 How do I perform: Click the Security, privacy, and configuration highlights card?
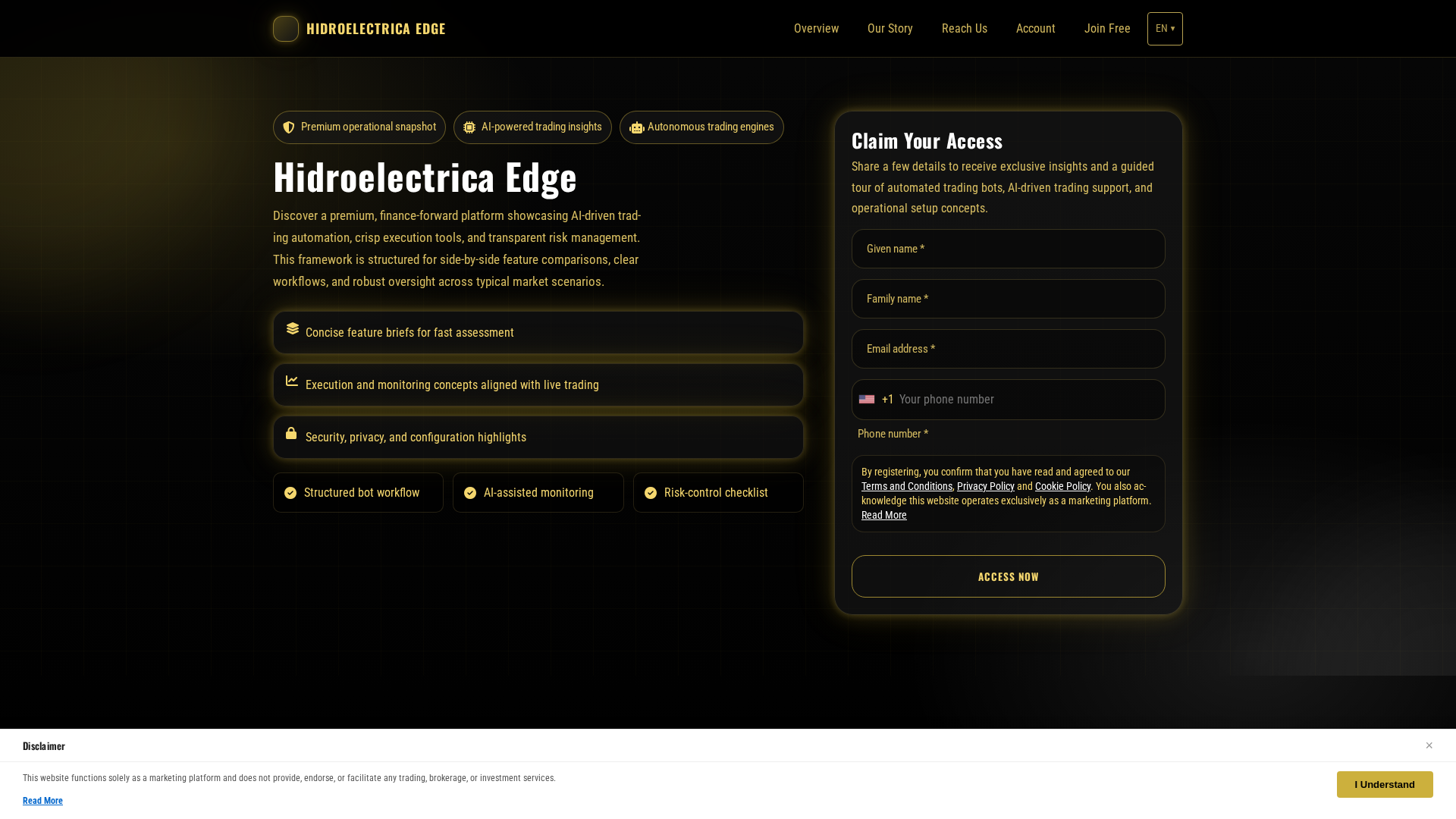pyautogui.click(x=538, y=437)
